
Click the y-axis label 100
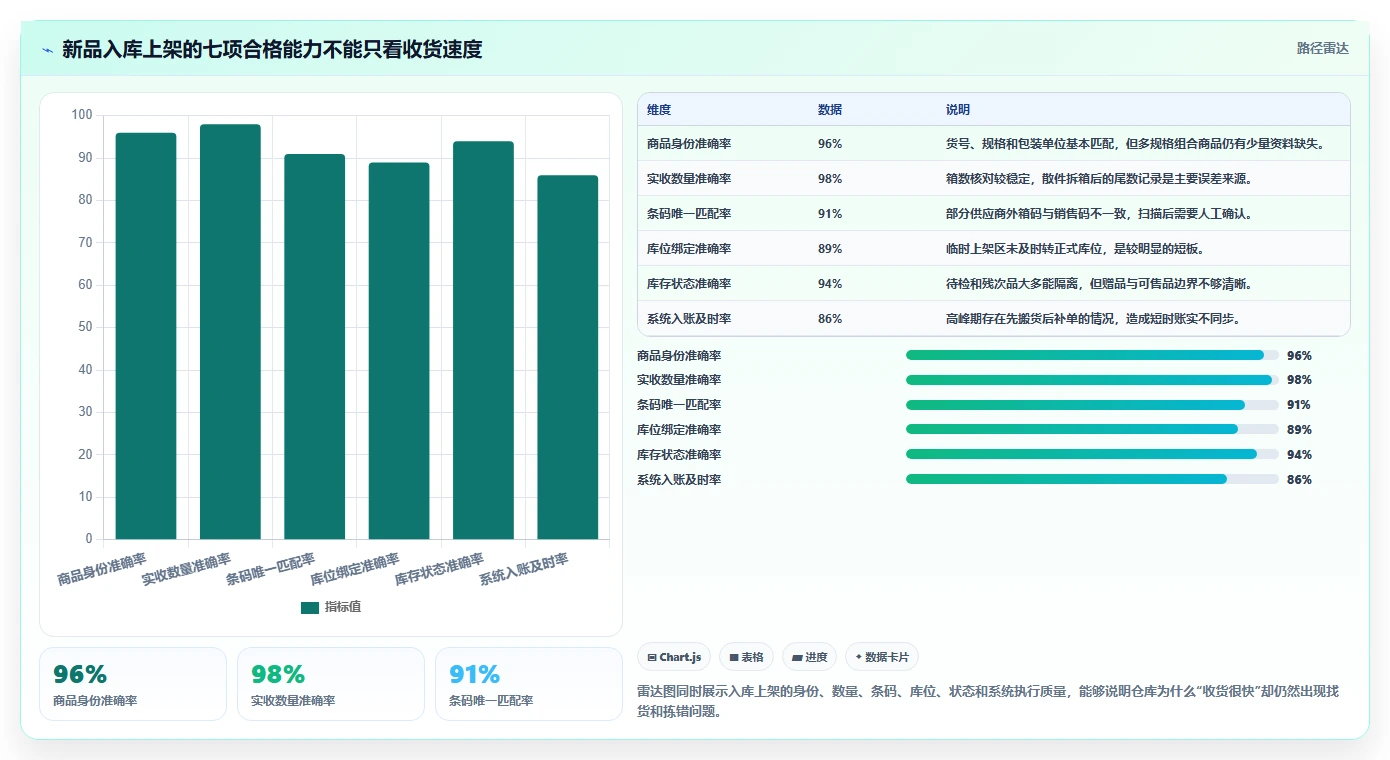82,115
